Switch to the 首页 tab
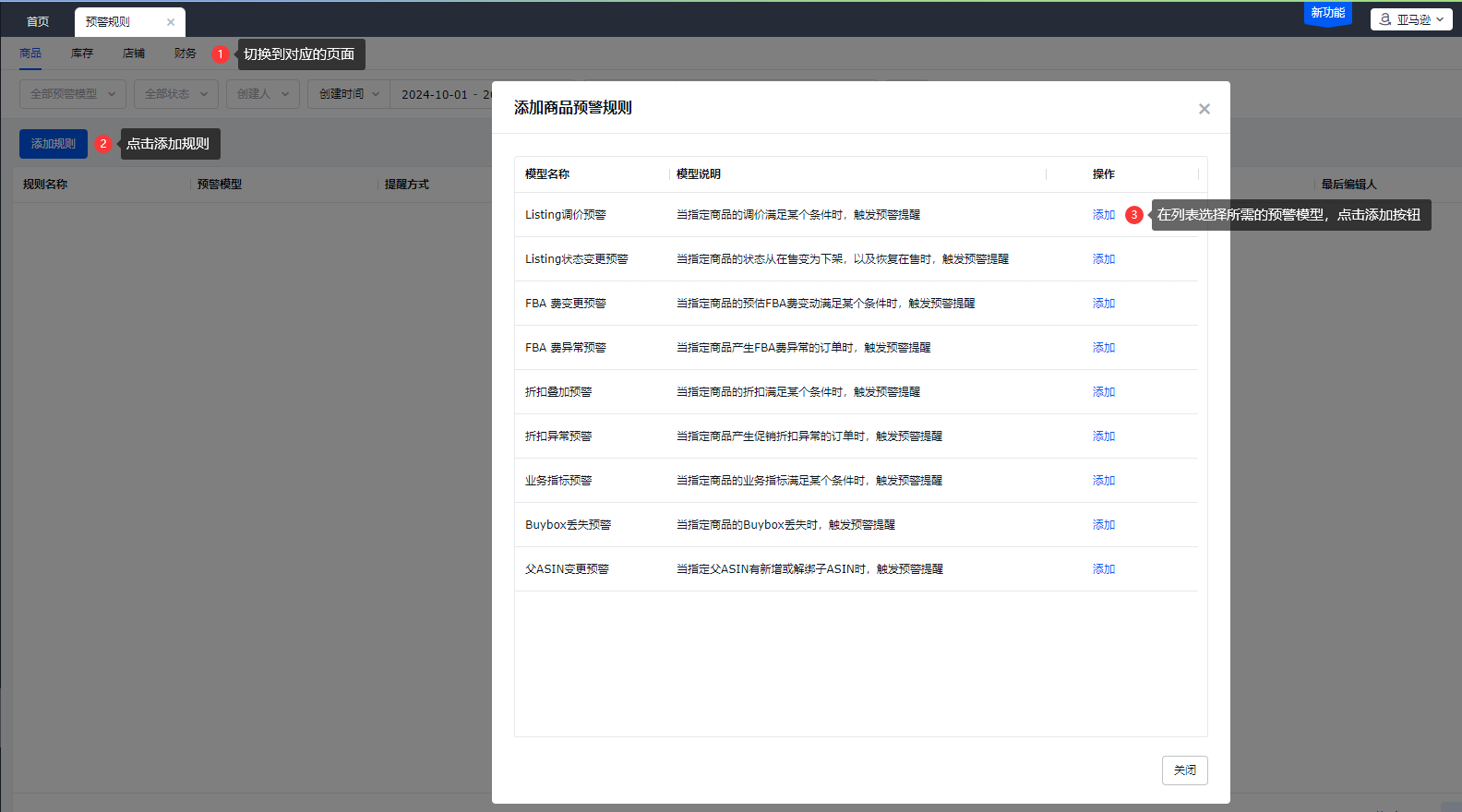 coord(38,22)
